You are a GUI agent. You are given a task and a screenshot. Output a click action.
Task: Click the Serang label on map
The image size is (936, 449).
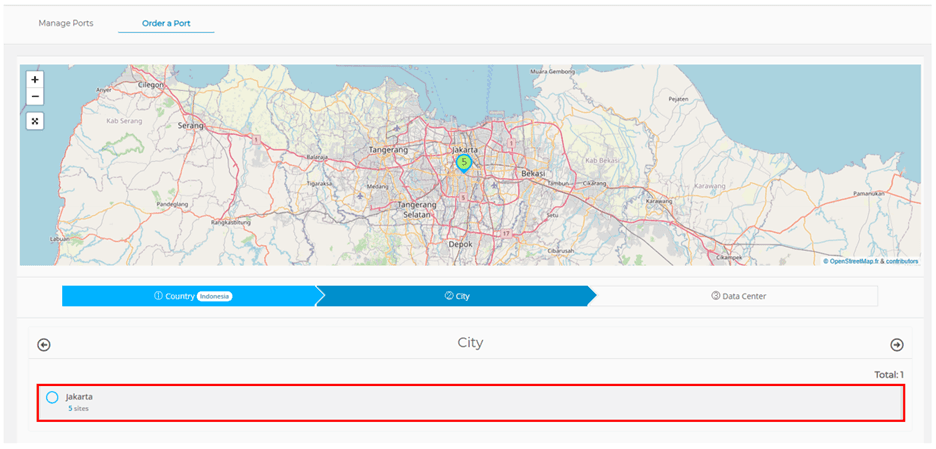click(x=190, y=126)
